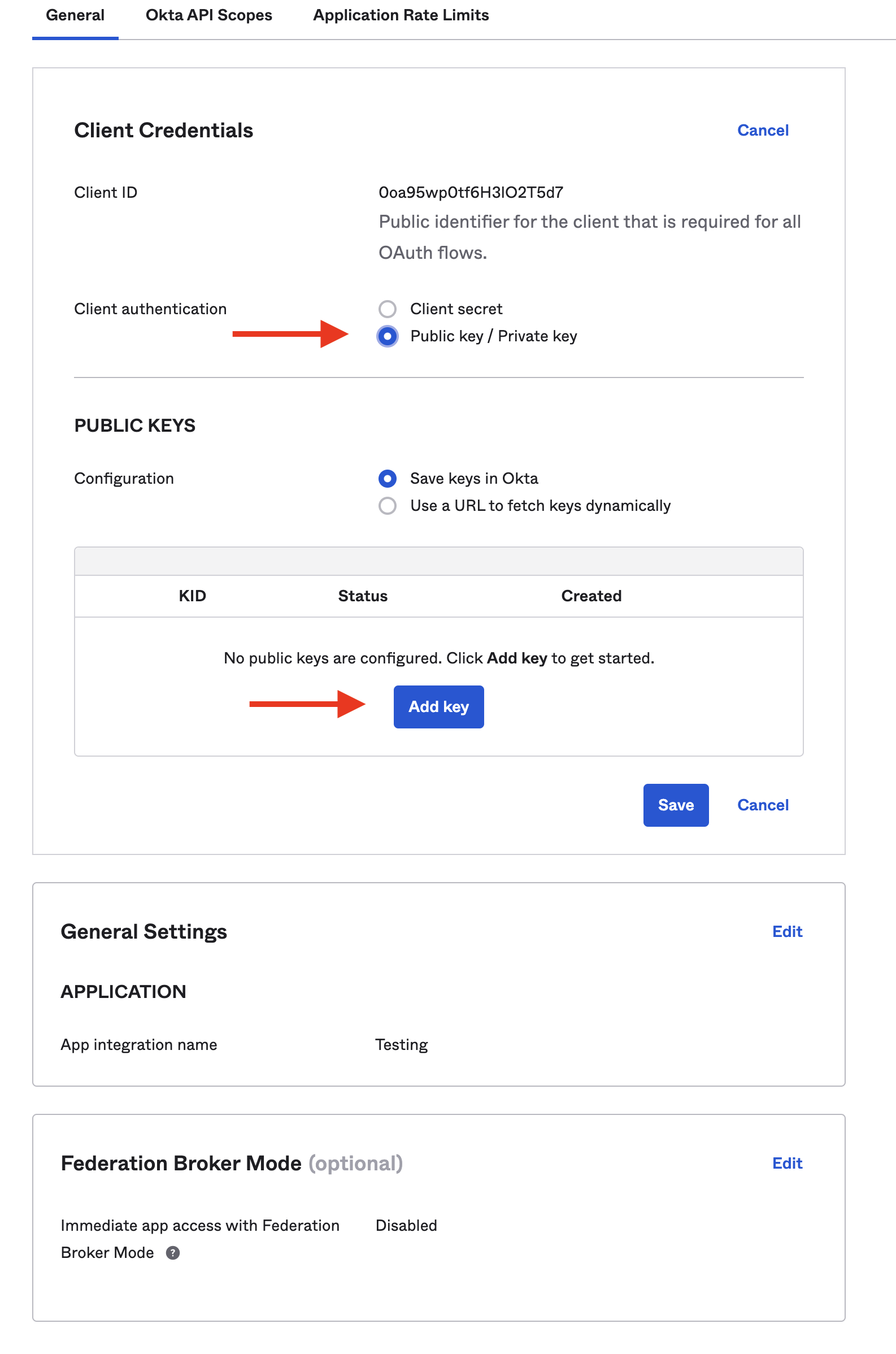
Task: Click the Client ID value text
Action: (470, 193)
